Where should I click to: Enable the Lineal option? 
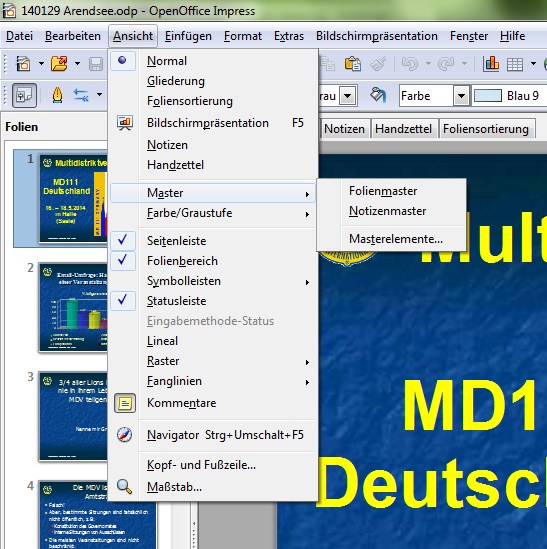pos(213,341)
